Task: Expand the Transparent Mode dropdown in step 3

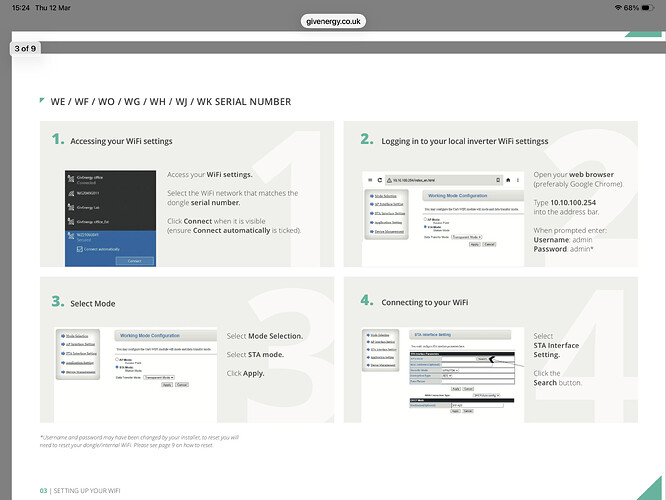Action: point(158,378)
